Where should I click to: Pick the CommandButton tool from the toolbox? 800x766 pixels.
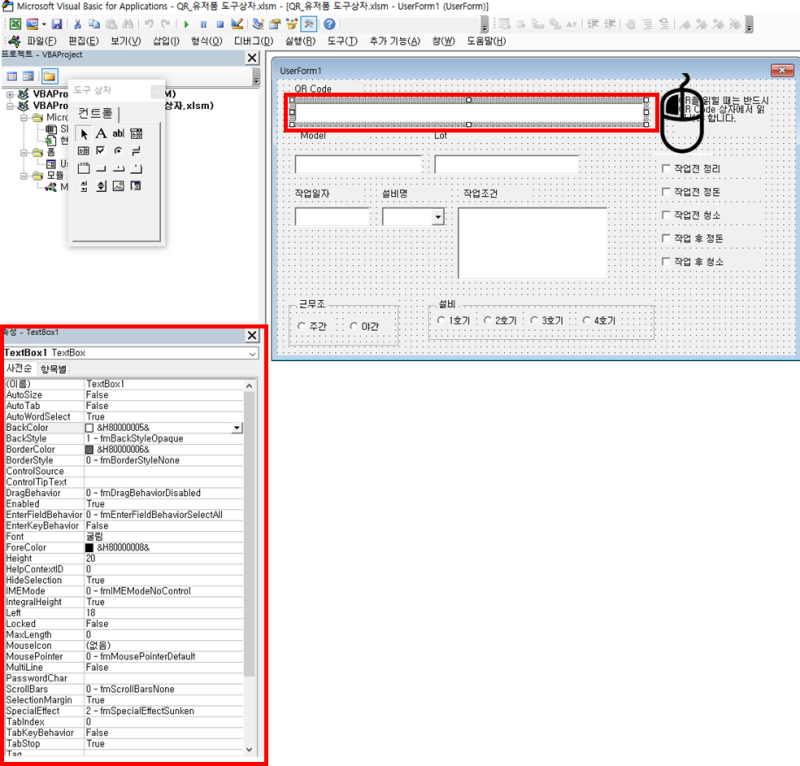[x=101, y=169]
